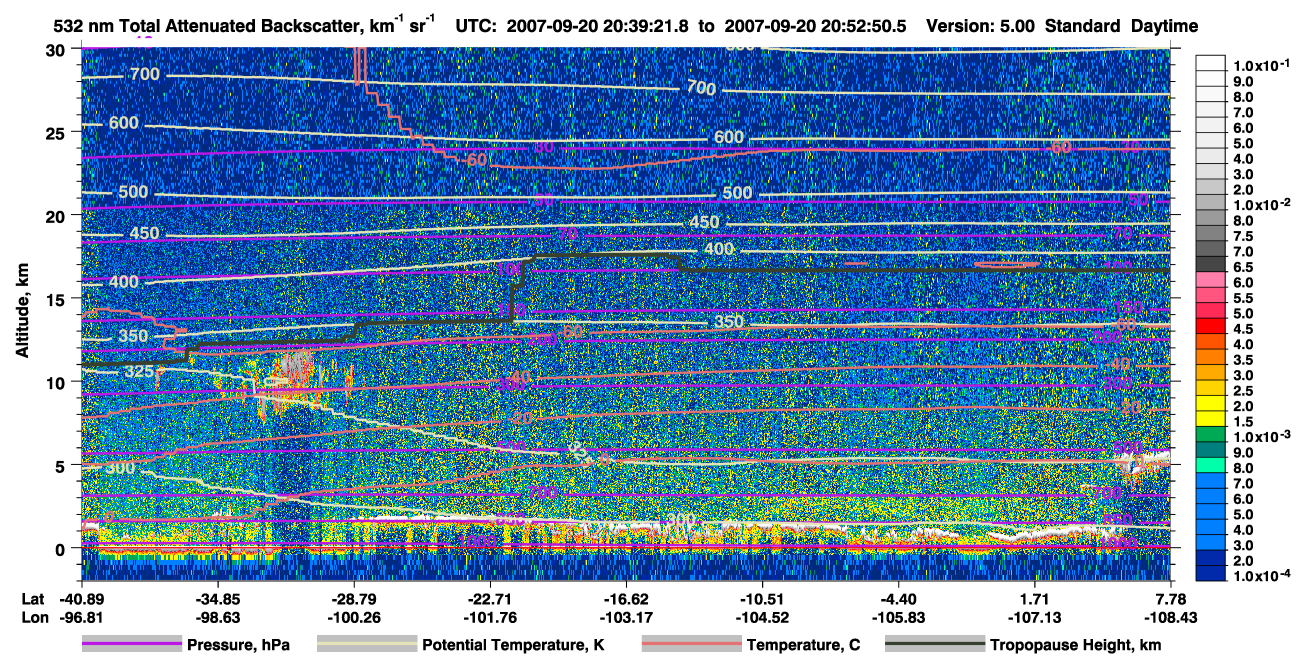Click the 'Lat' row label
Viewport: 1300px width, 667px height.
tap(33, 598)
